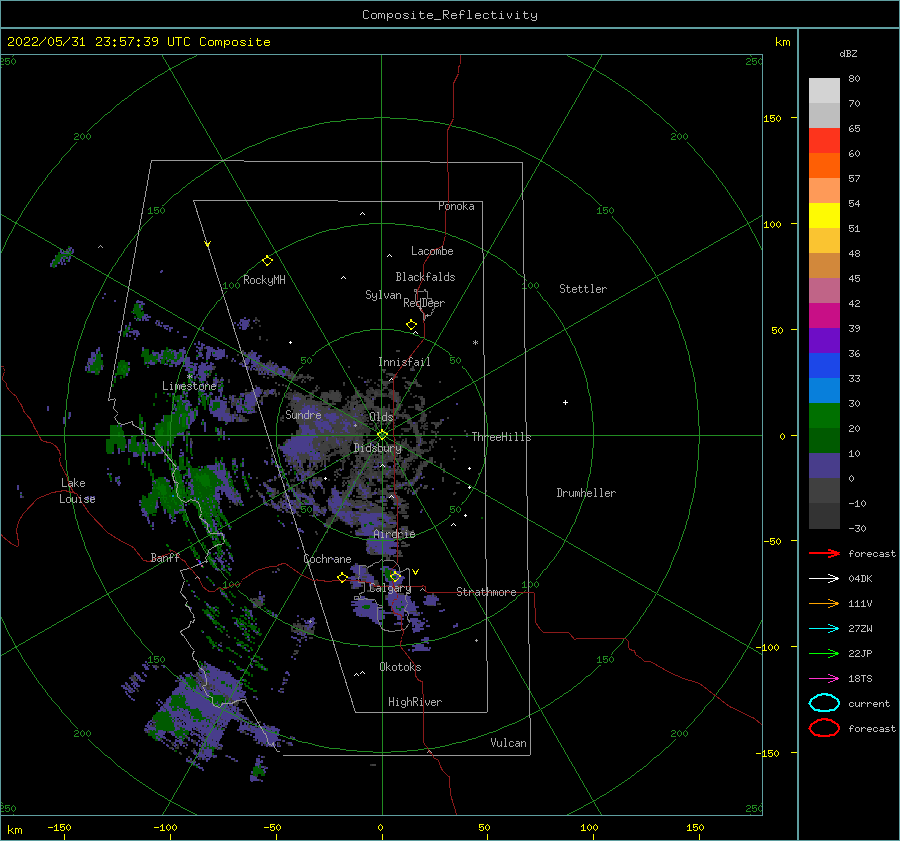Viewport: 900px width, 841px height.
Task: Select the Blackfalds label on map
Action: (425, 277)
